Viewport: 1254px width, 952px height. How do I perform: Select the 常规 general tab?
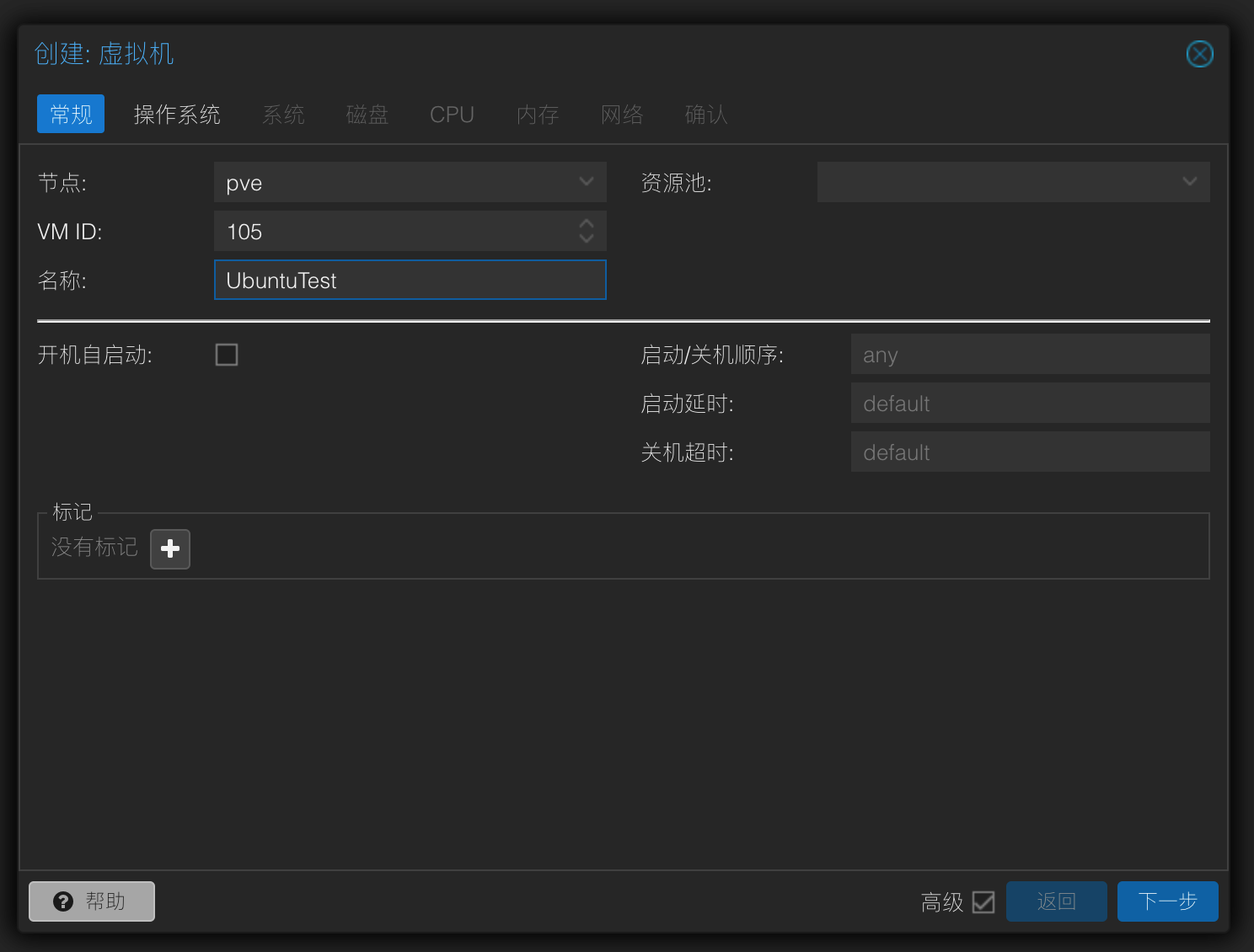coord(71,115)
